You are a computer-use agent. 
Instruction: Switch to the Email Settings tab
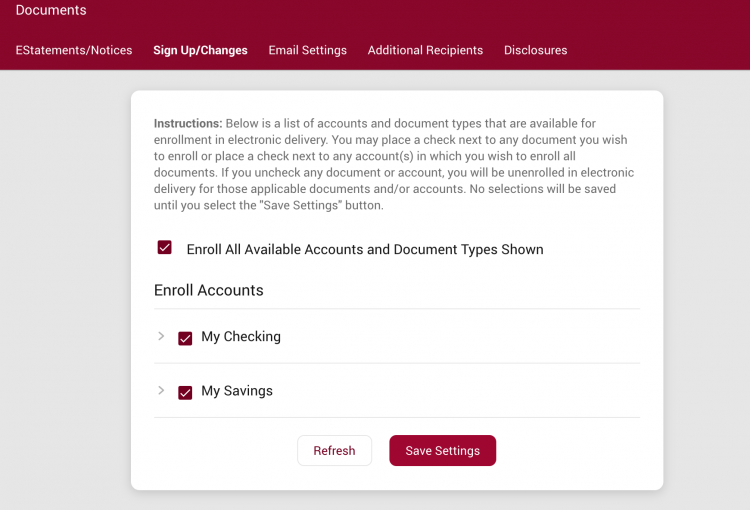point(308,50)
